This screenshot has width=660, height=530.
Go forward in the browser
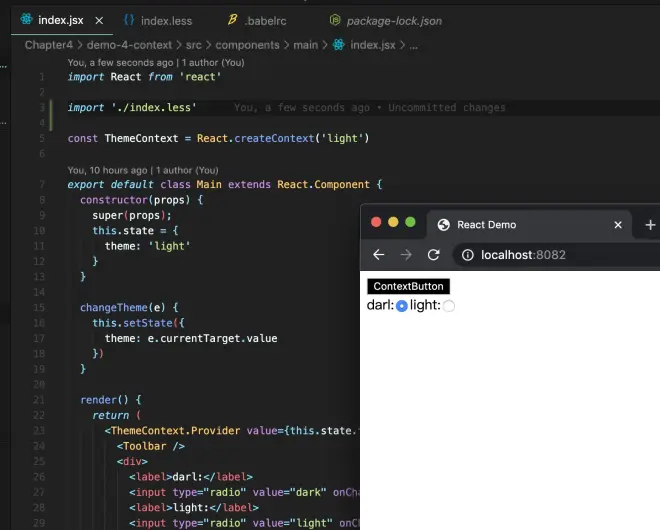(406, 255)
